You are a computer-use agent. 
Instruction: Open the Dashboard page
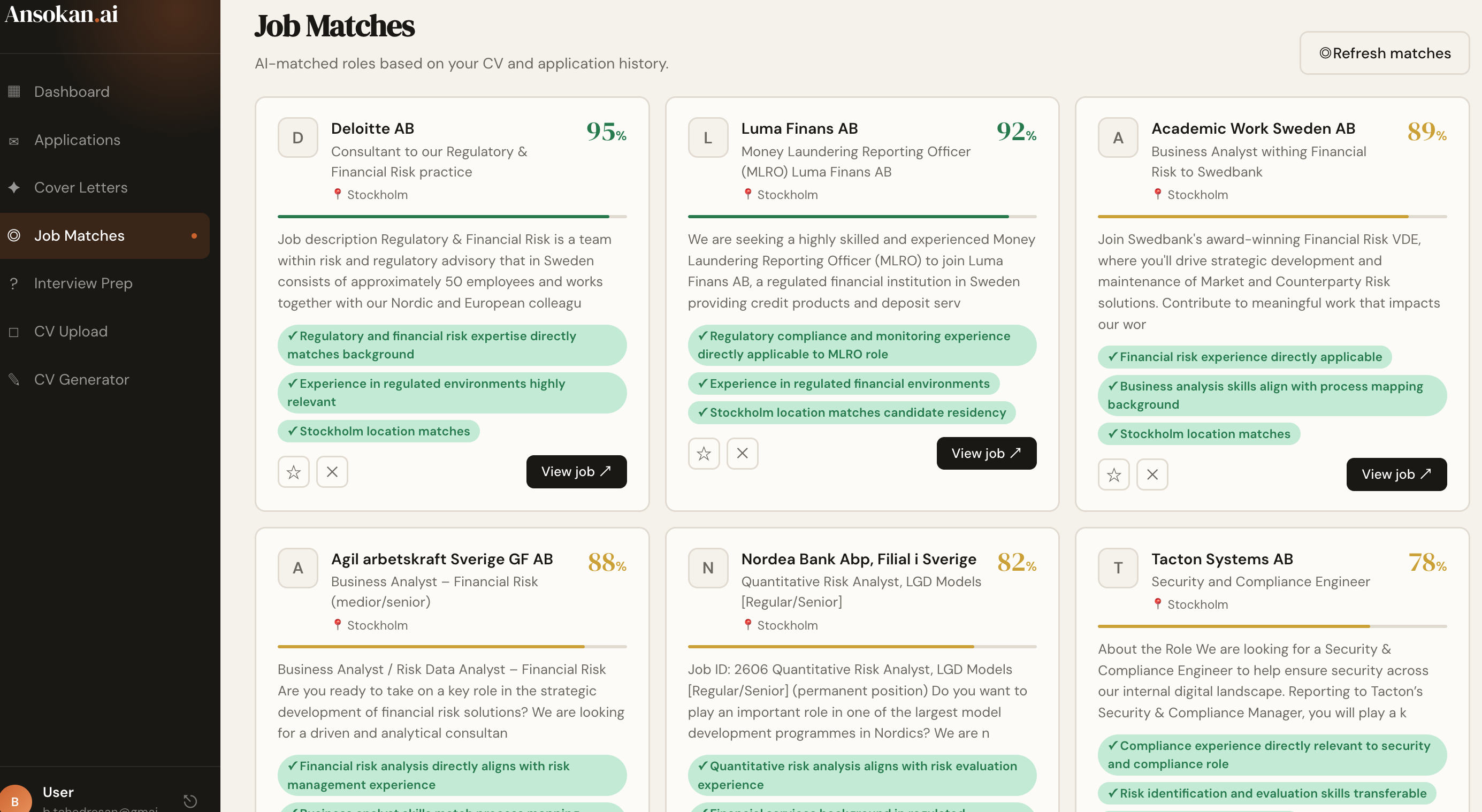point(71,91)
